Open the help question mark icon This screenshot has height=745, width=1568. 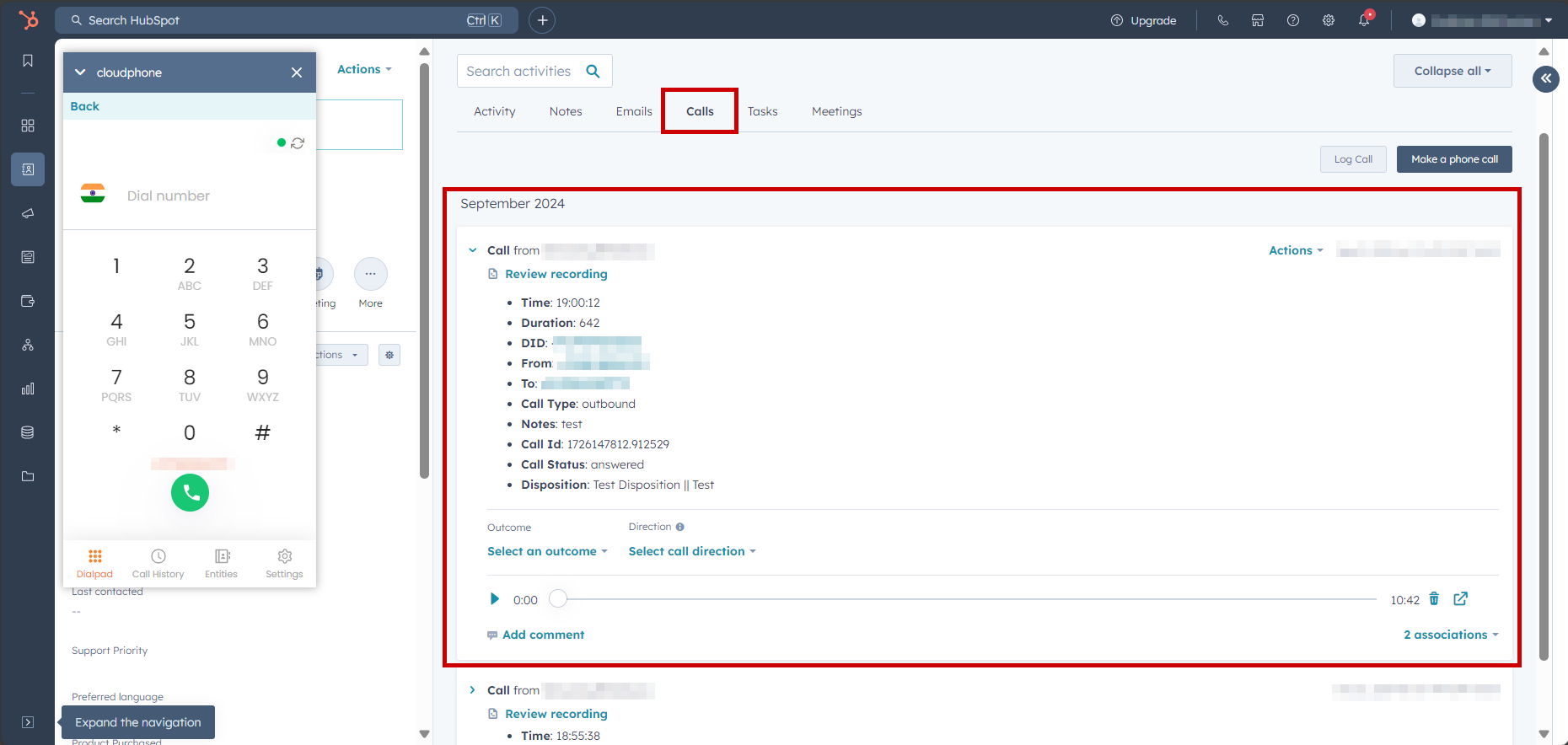1293,20
